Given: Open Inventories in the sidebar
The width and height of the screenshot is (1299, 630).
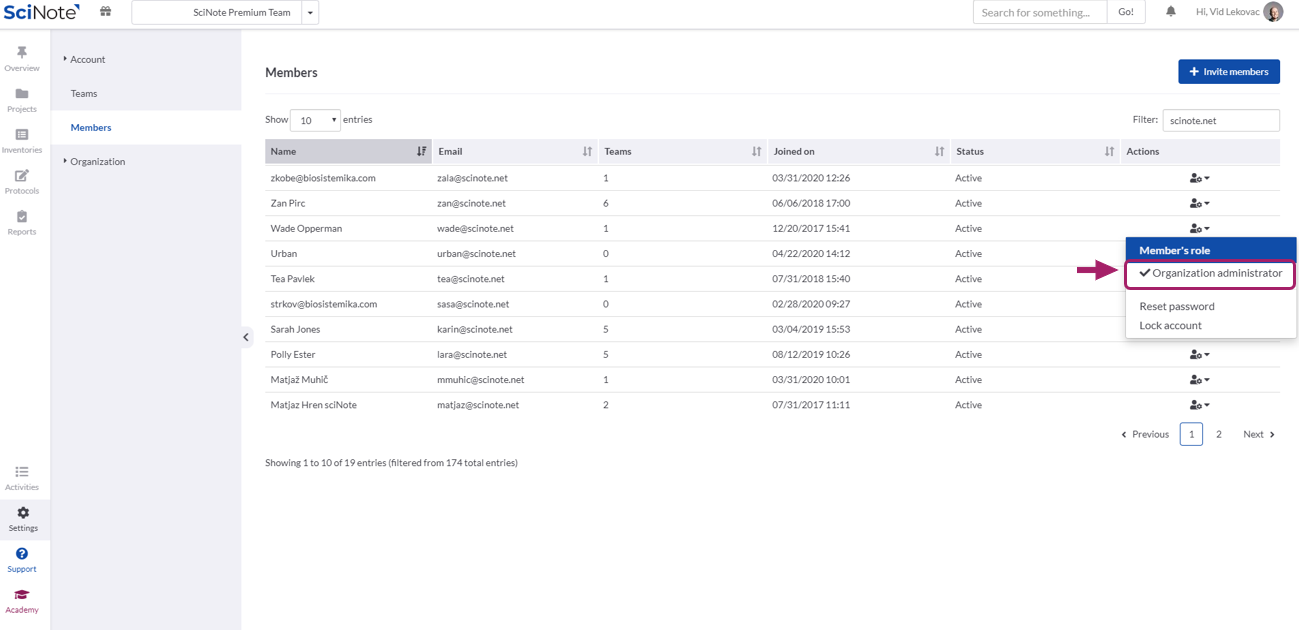Looking at the screenshot, I should click(x=22, y=141).
